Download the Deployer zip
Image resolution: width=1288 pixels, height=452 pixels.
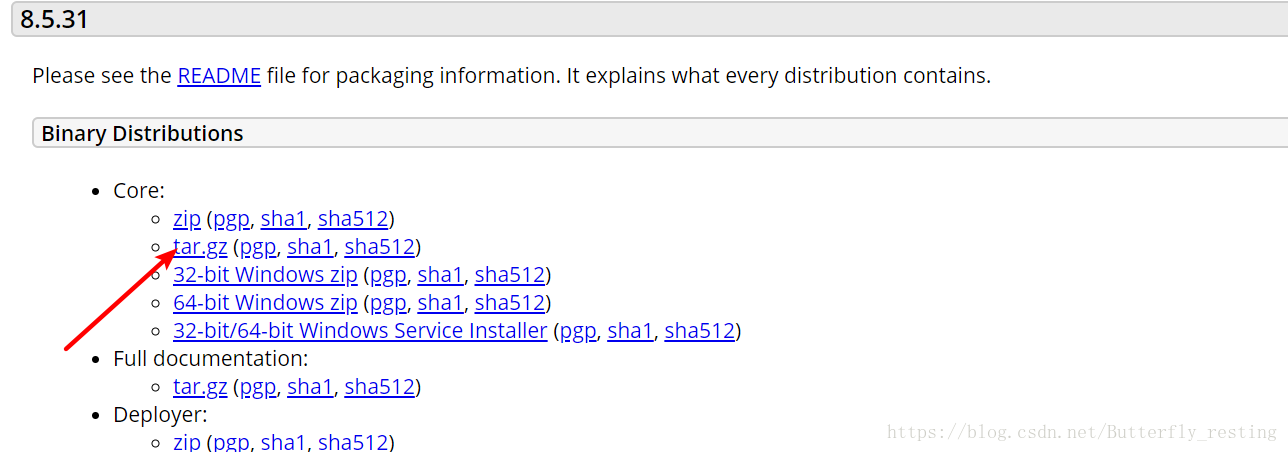187,442
